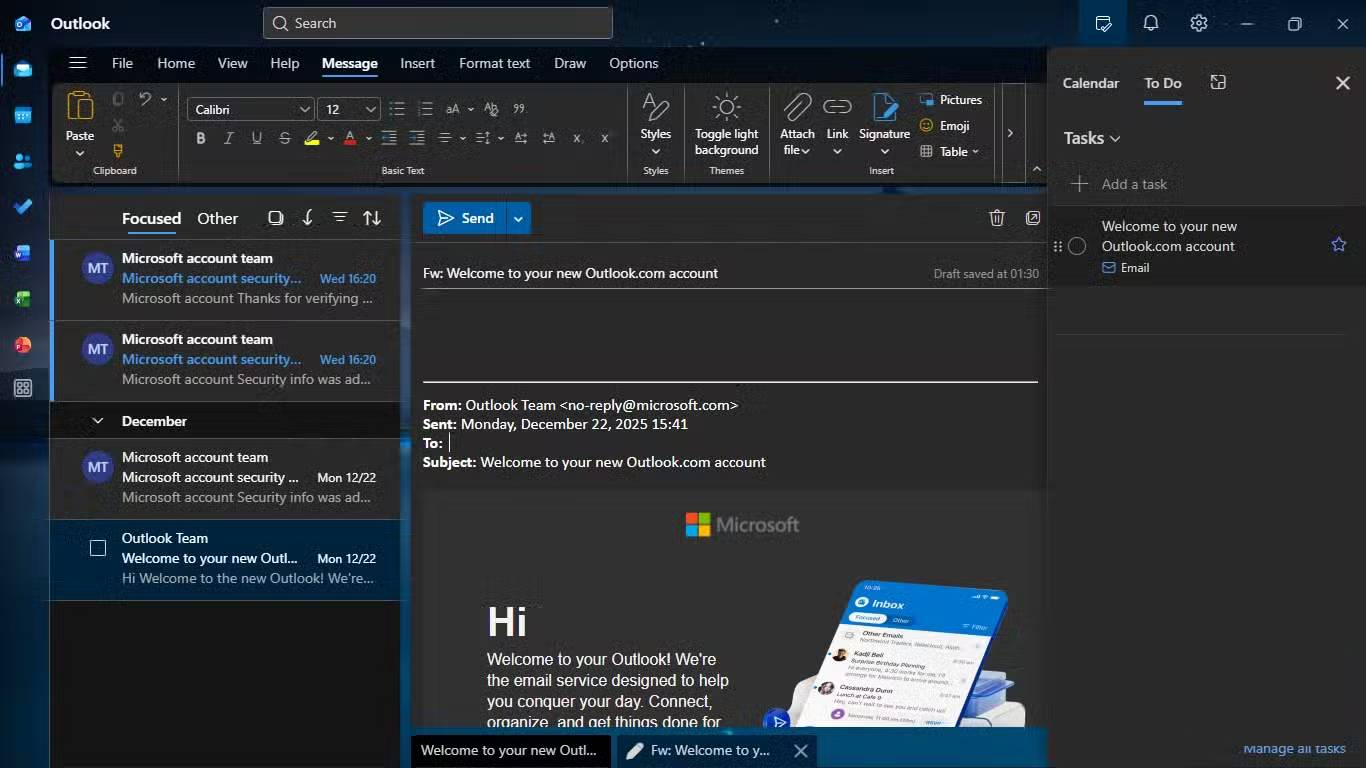The height and width of the screenshot is (768, 1366).
Task: Star the Welcome task as important
Action: 1338,245
